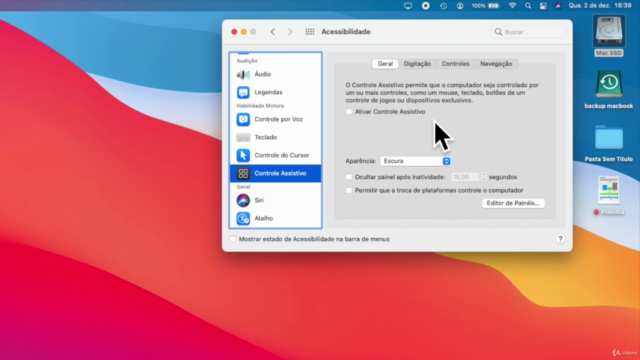
Task: Click the seconds stepper arrows
Action: point(484,177)
